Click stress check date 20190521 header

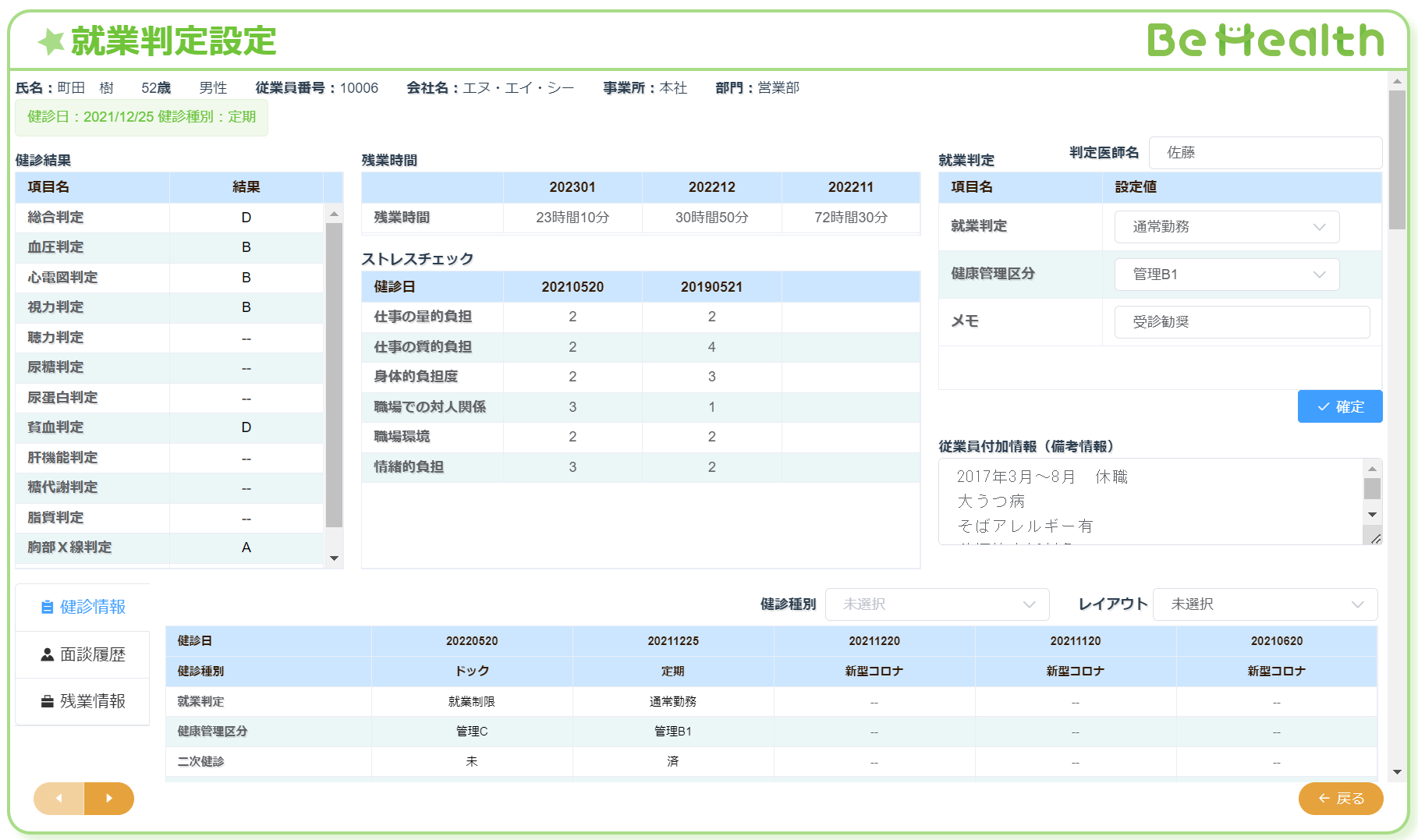click(x=712, y=287)
